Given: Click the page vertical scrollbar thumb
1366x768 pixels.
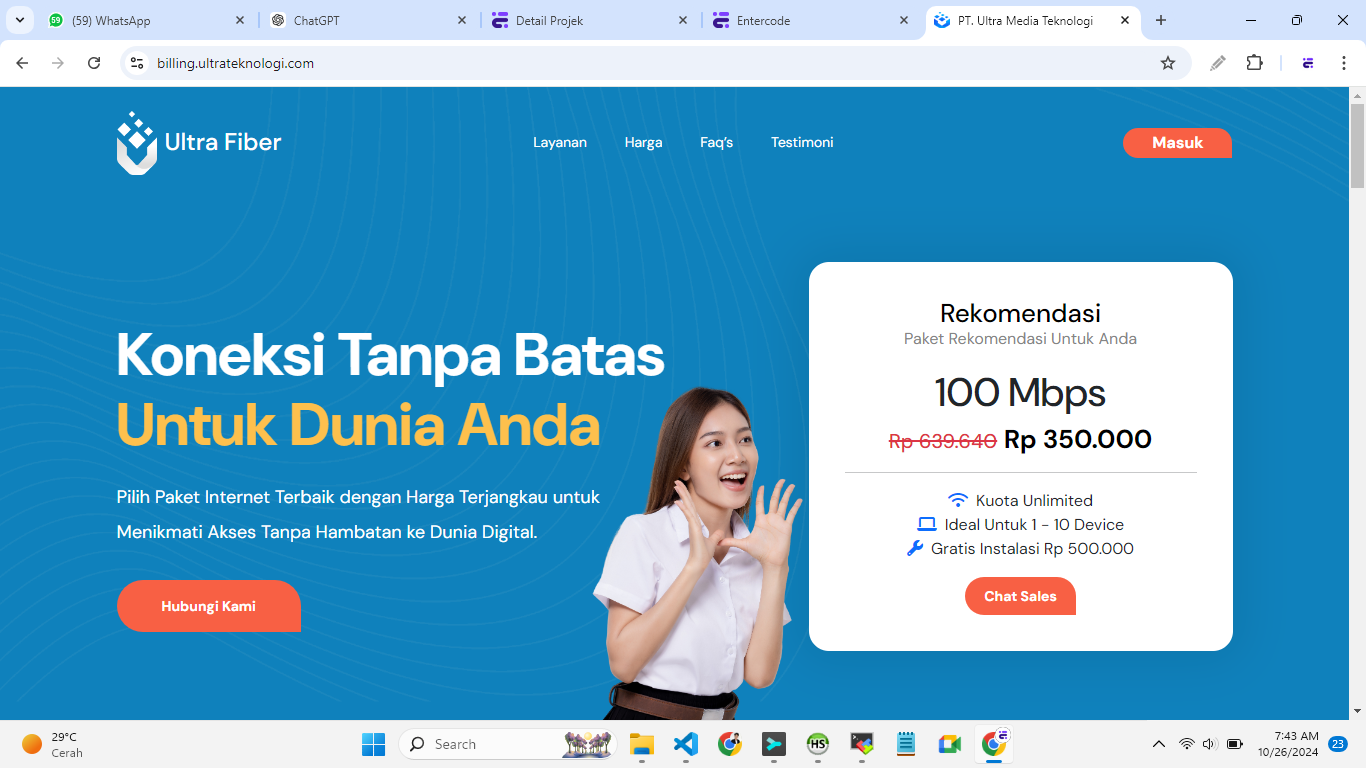Looking at the screenshot, I should 1357,145.
